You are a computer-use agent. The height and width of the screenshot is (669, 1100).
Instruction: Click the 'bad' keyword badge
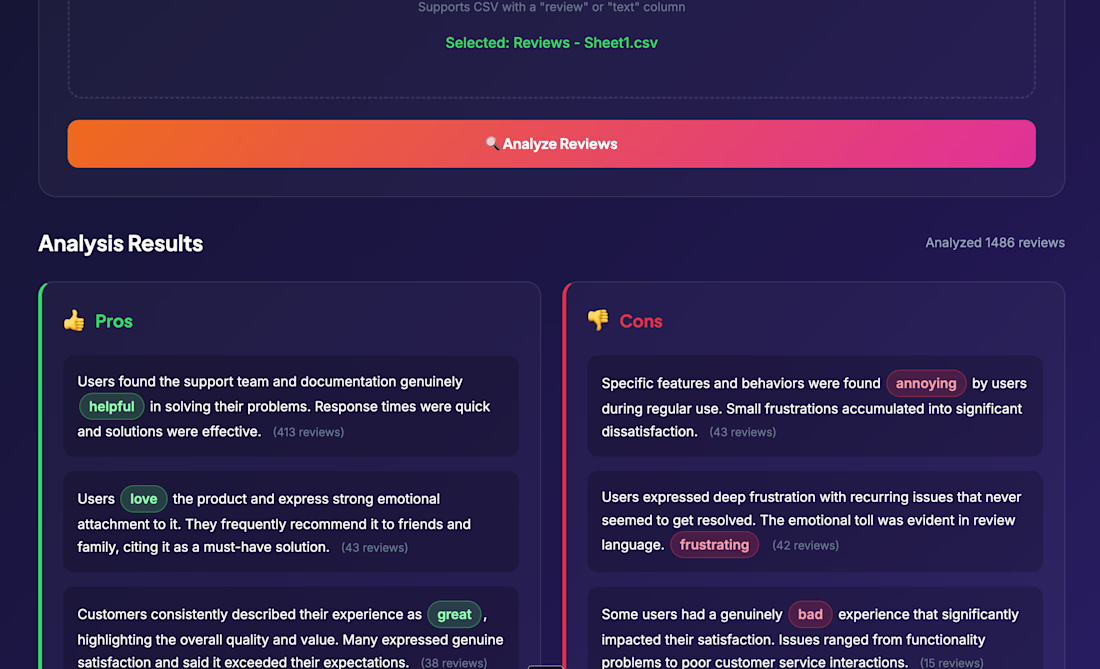click(x=810, y=614)
